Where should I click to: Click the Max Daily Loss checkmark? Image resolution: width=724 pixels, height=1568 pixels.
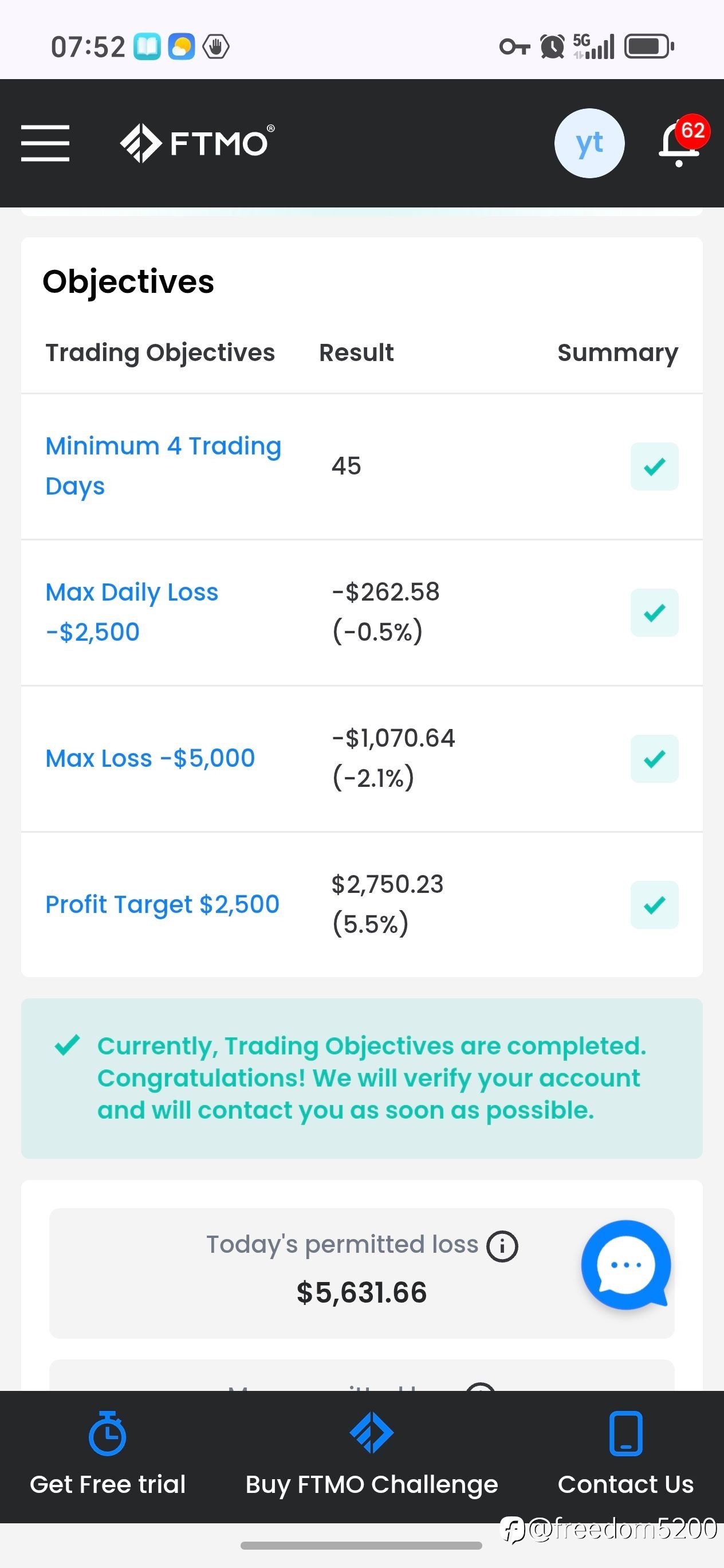(654, 612)
